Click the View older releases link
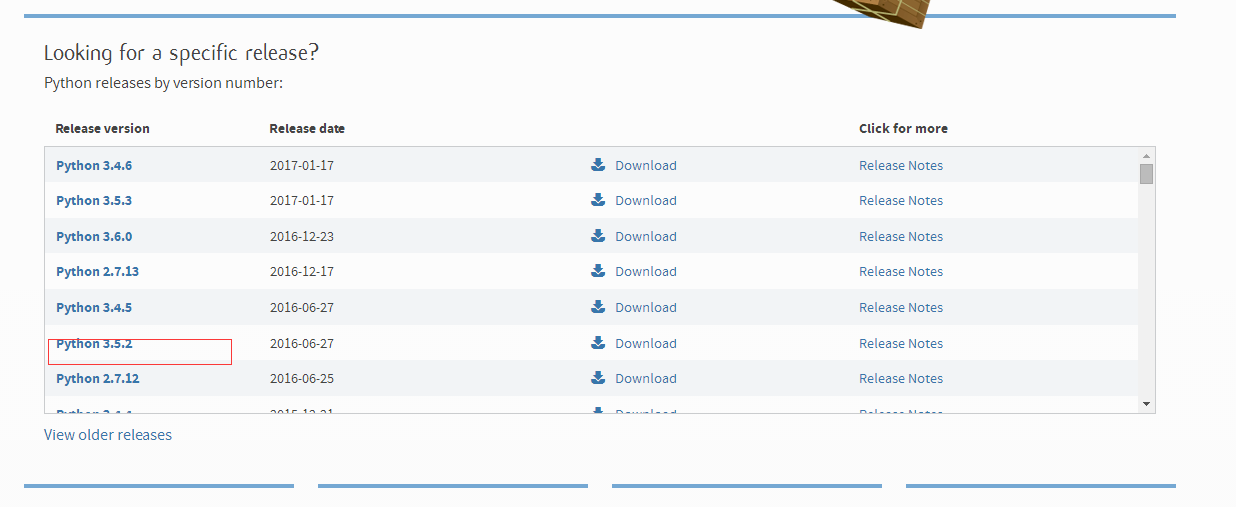 (108, 435)
